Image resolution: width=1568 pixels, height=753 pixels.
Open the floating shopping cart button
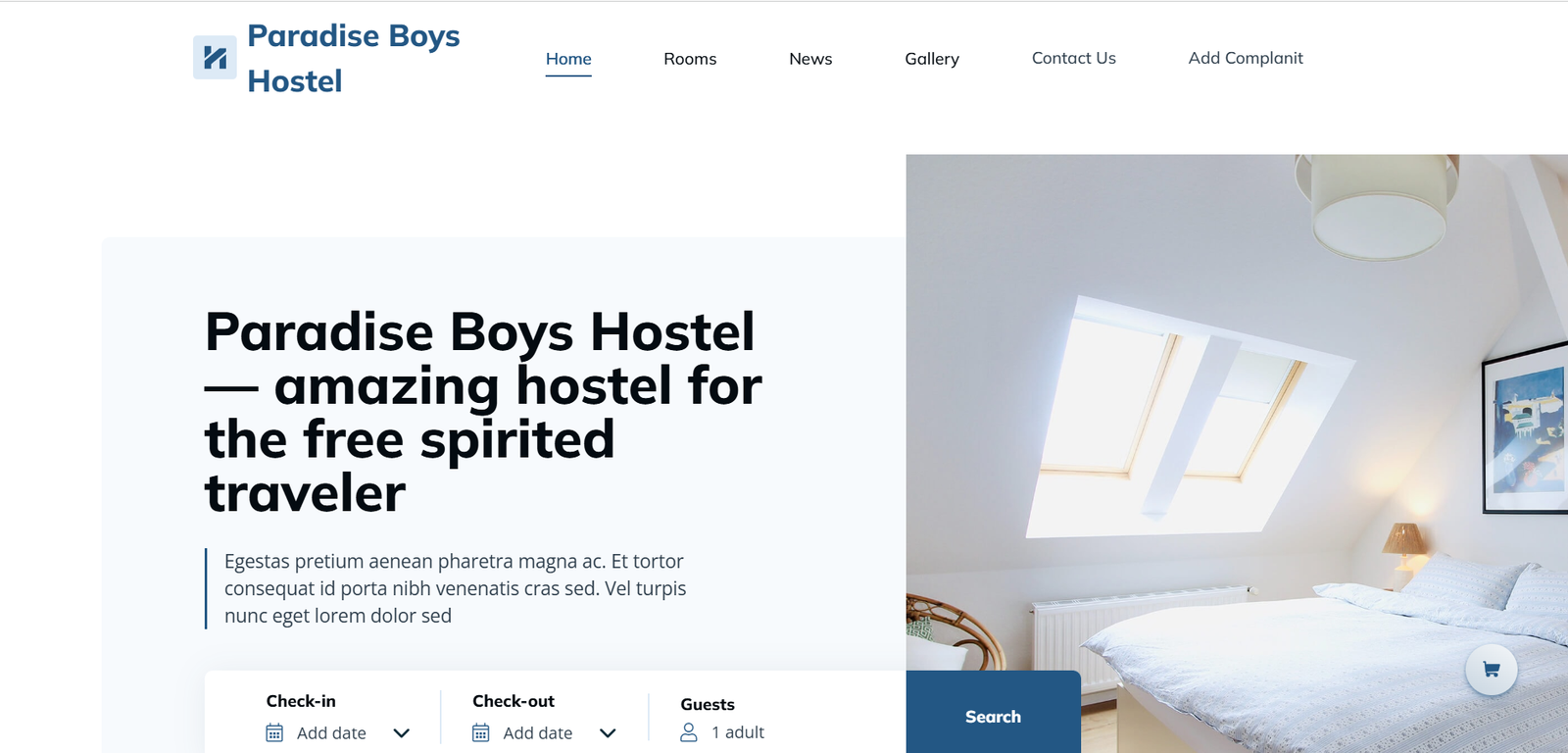1491,670
